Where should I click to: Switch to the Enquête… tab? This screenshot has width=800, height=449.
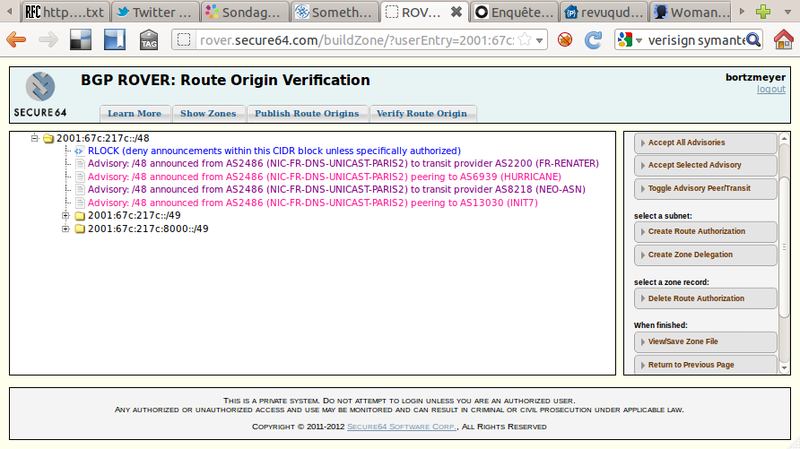coord(514,12)
